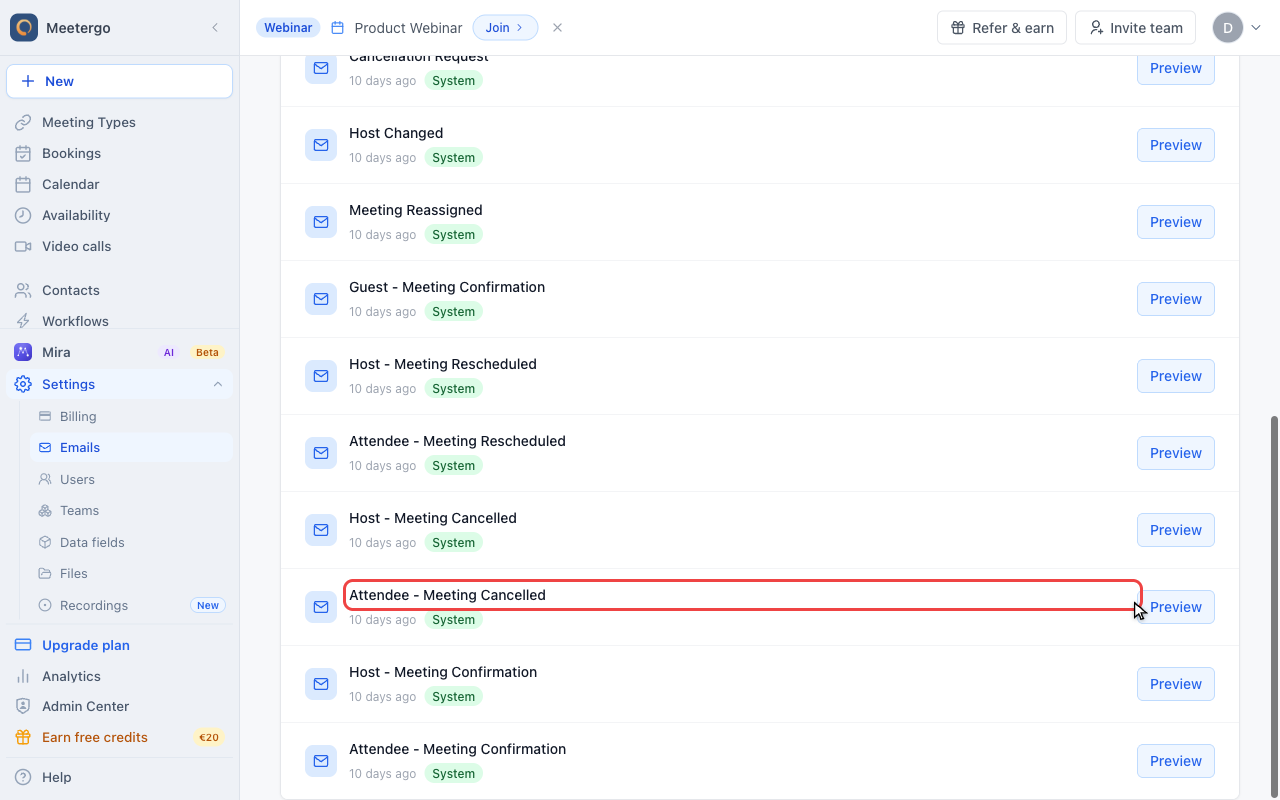Open Admin Center shield icon
The height and width of the screenshot is (800, 1280).
tap(23, 706)
